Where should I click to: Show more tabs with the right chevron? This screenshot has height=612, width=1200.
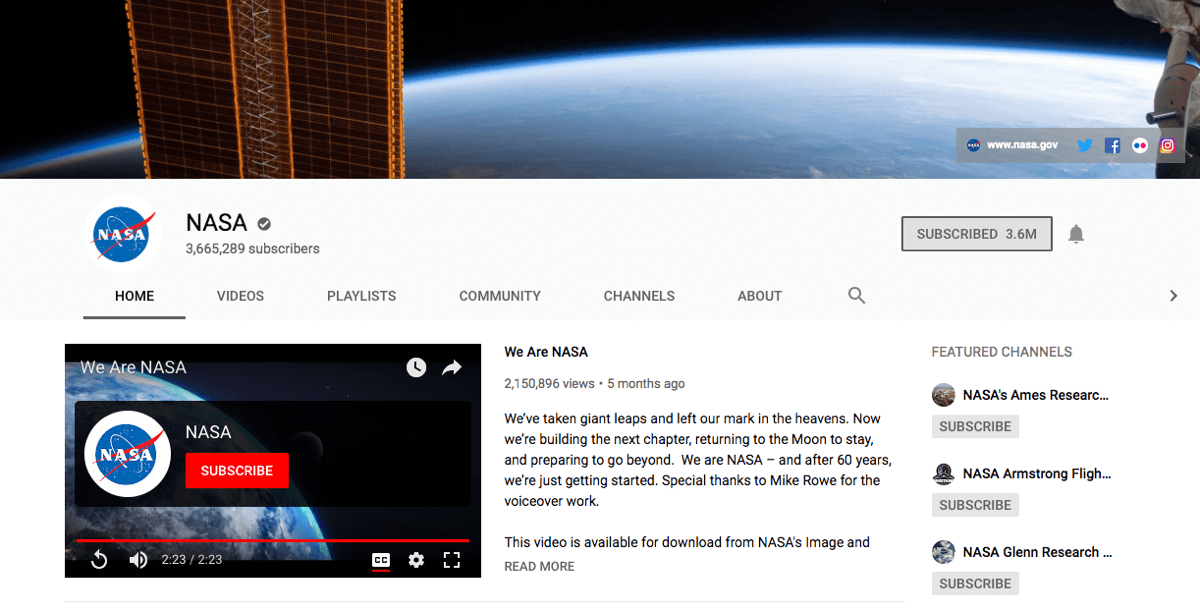click(1174, 296)
